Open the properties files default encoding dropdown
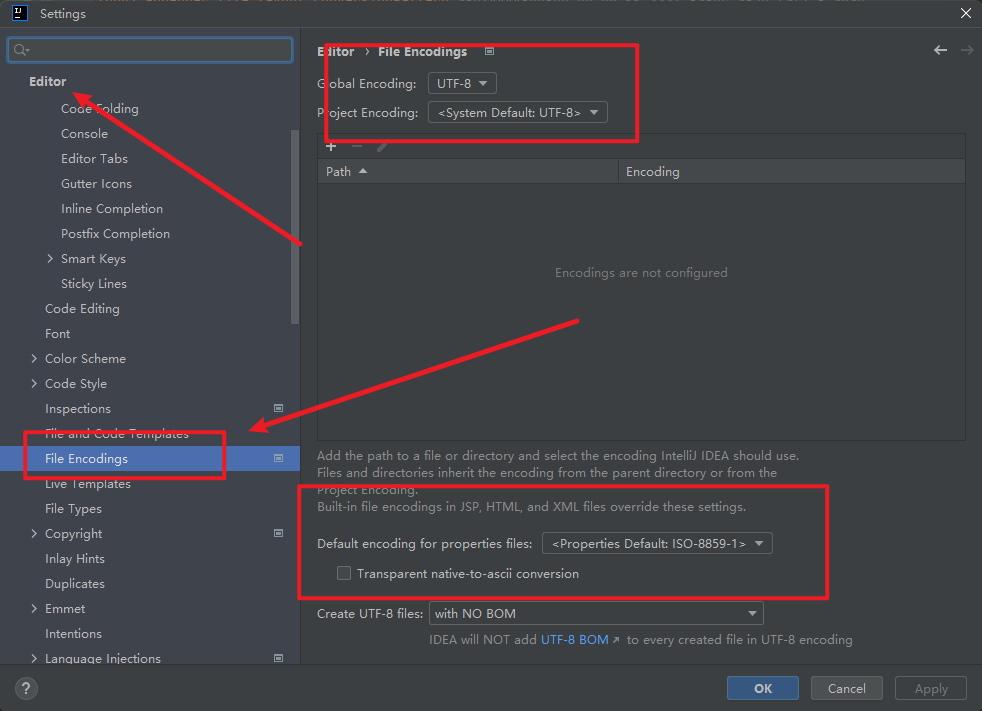 point(658,544)
